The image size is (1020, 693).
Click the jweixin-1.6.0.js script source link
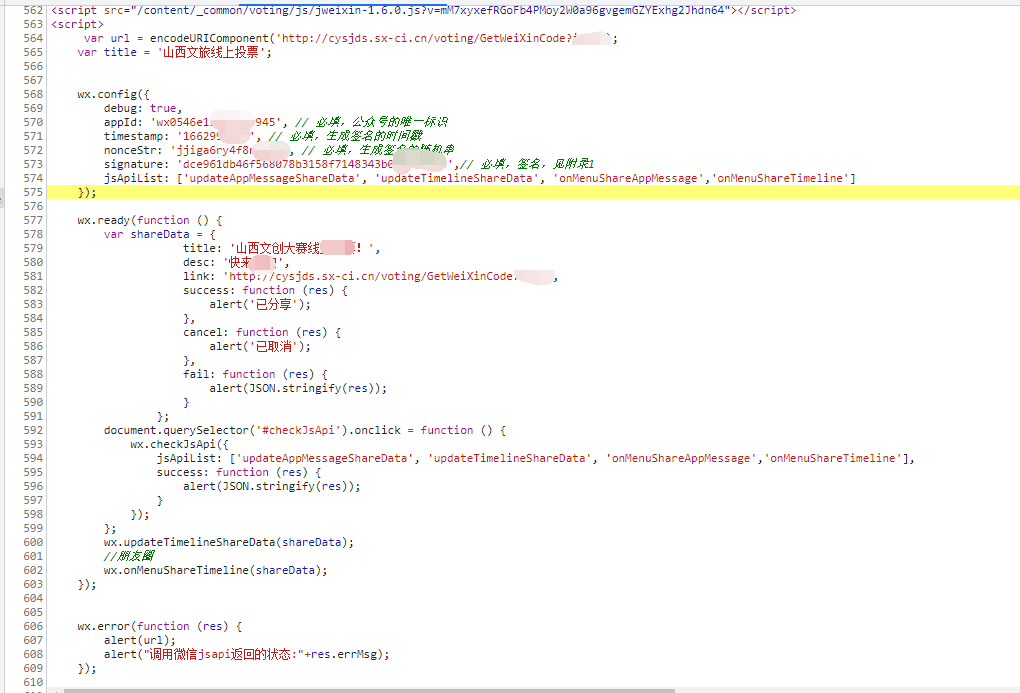click(429, 10)
